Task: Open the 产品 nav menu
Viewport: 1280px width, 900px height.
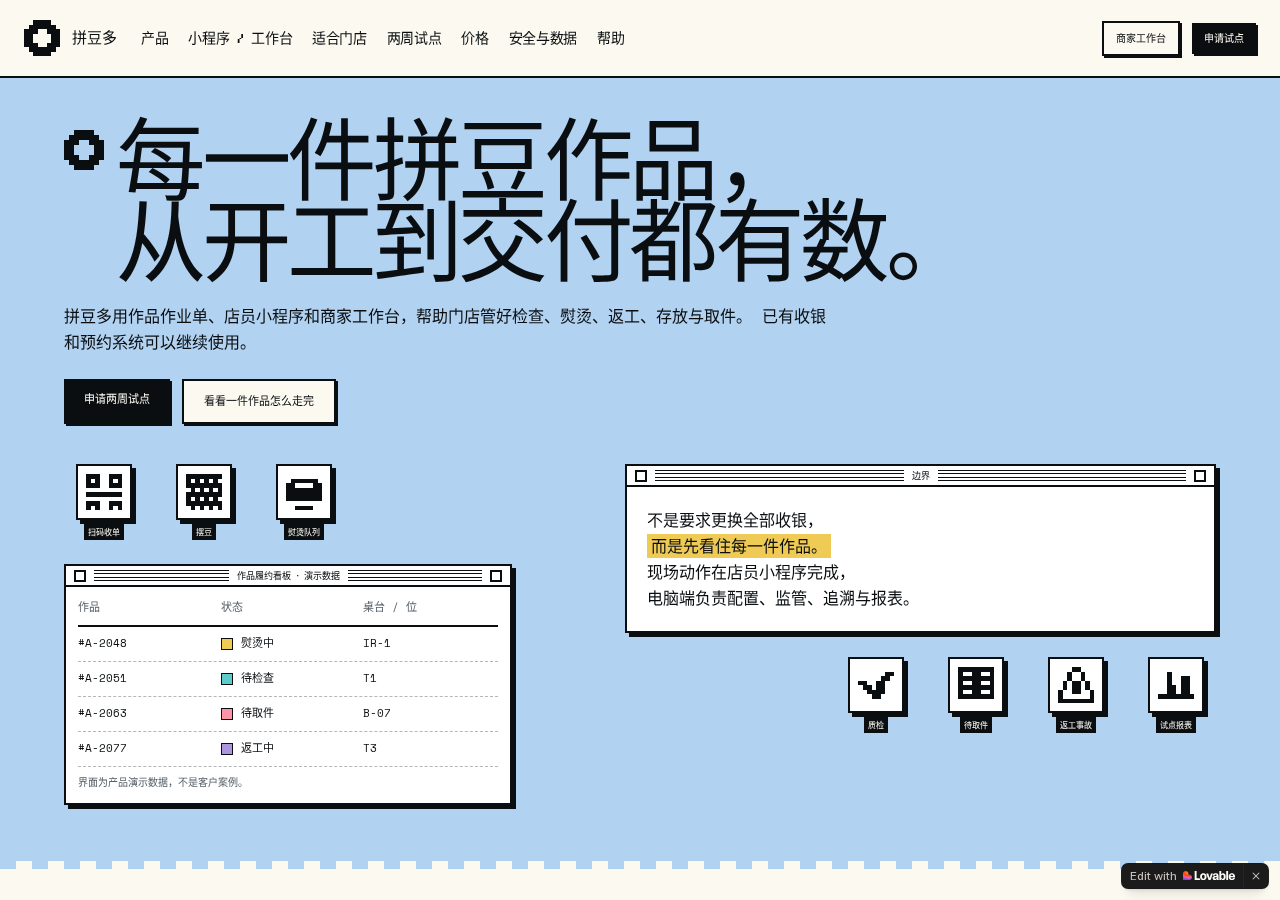Action: point(155,38)
